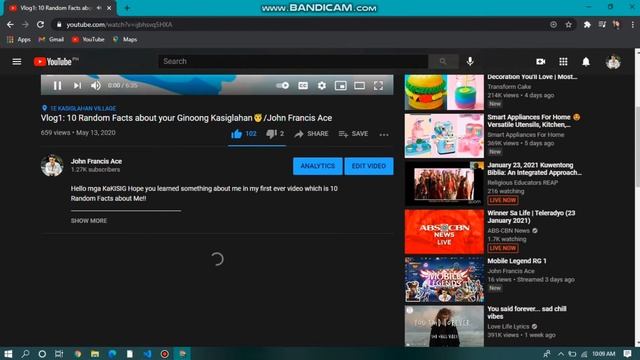This screenshot has height=360, width=640.
Task: Dislike the video with thumbs down
Action: click(275, 134)
